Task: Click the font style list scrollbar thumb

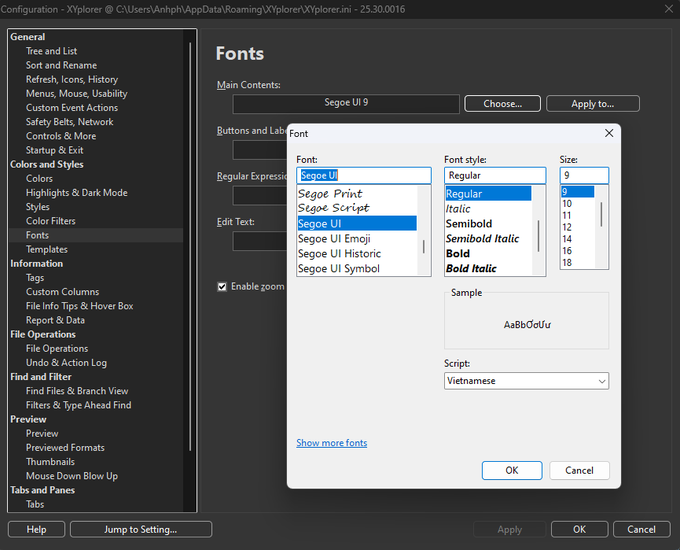Action: tap(538, 236)
